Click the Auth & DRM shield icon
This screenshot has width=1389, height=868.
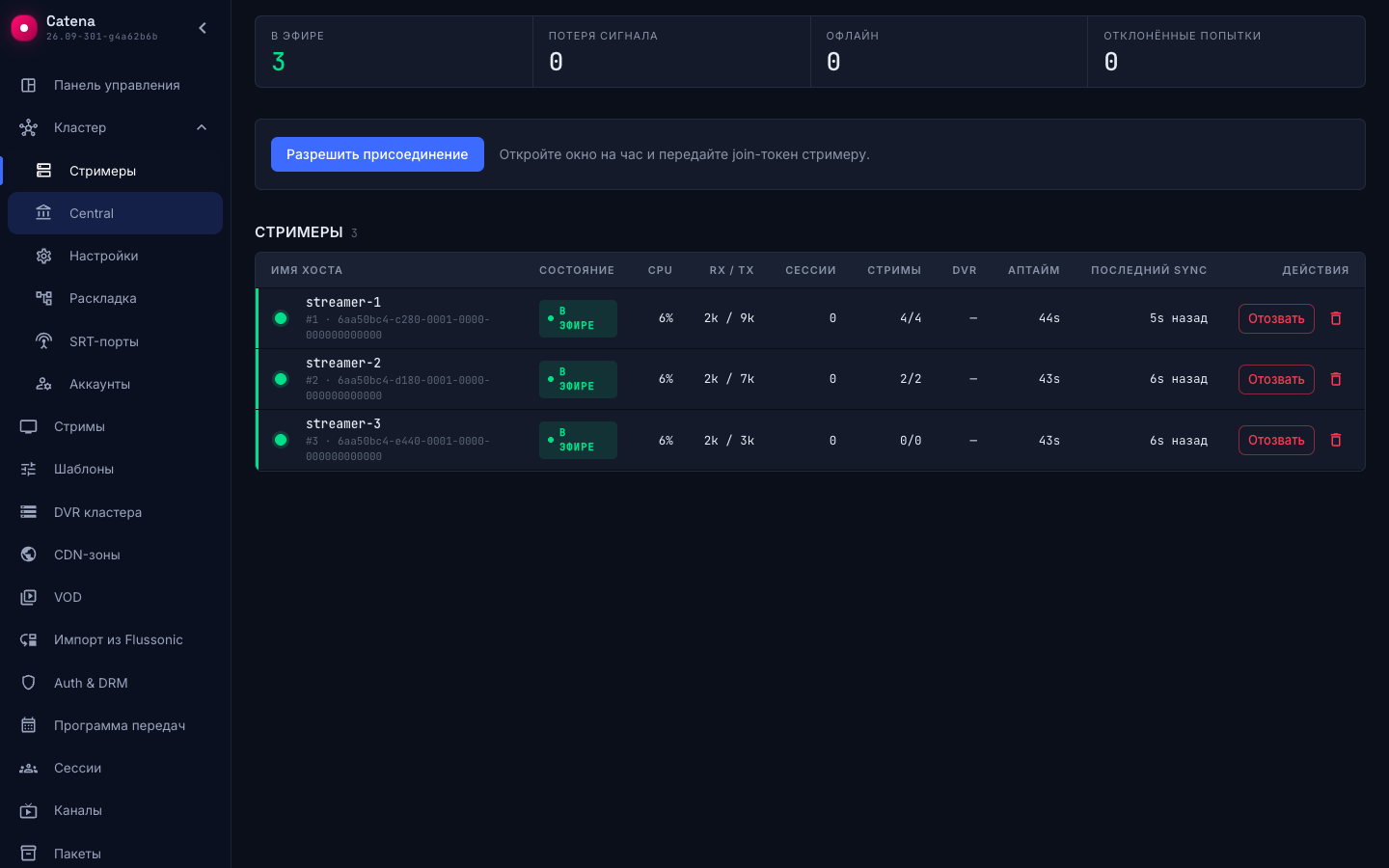(29, 683)
